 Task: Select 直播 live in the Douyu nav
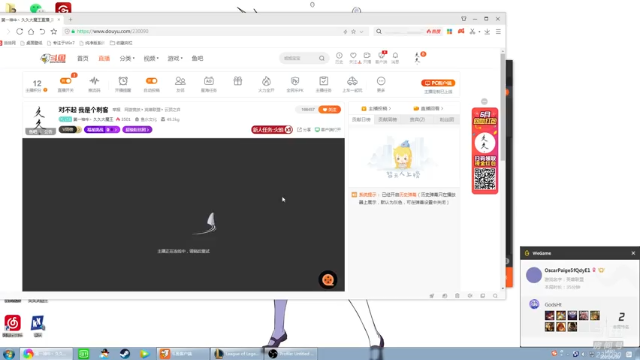click(x=104, y=58)
